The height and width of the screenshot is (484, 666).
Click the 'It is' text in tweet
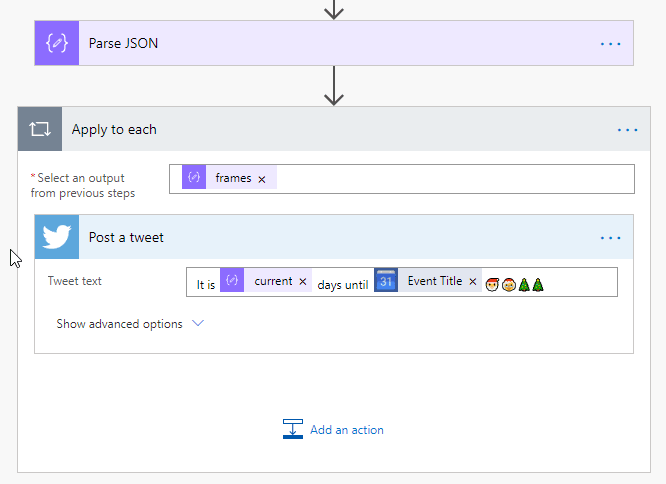[x=206, y=285]
